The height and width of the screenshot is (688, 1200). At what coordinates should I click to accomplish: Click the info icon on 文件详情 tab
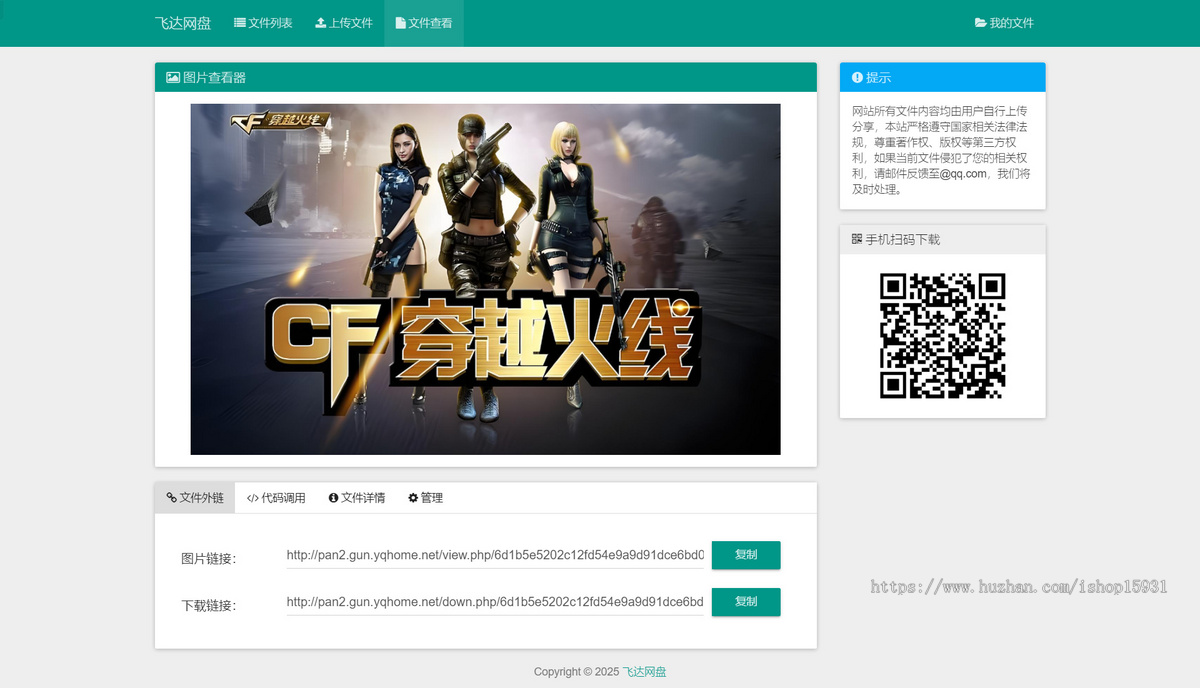(x=334, y=498)
